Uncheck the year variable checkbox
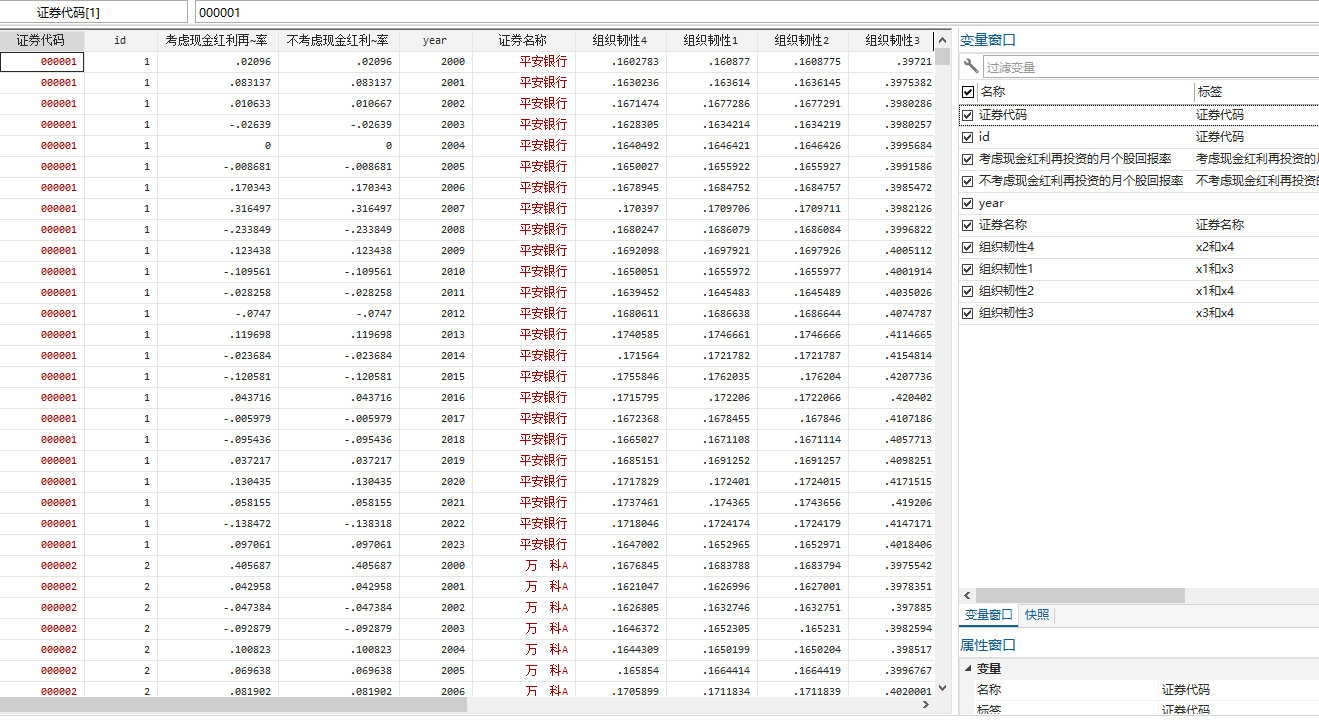Image resolution: width=1319 pixels, height=721 pixels. 967,203
